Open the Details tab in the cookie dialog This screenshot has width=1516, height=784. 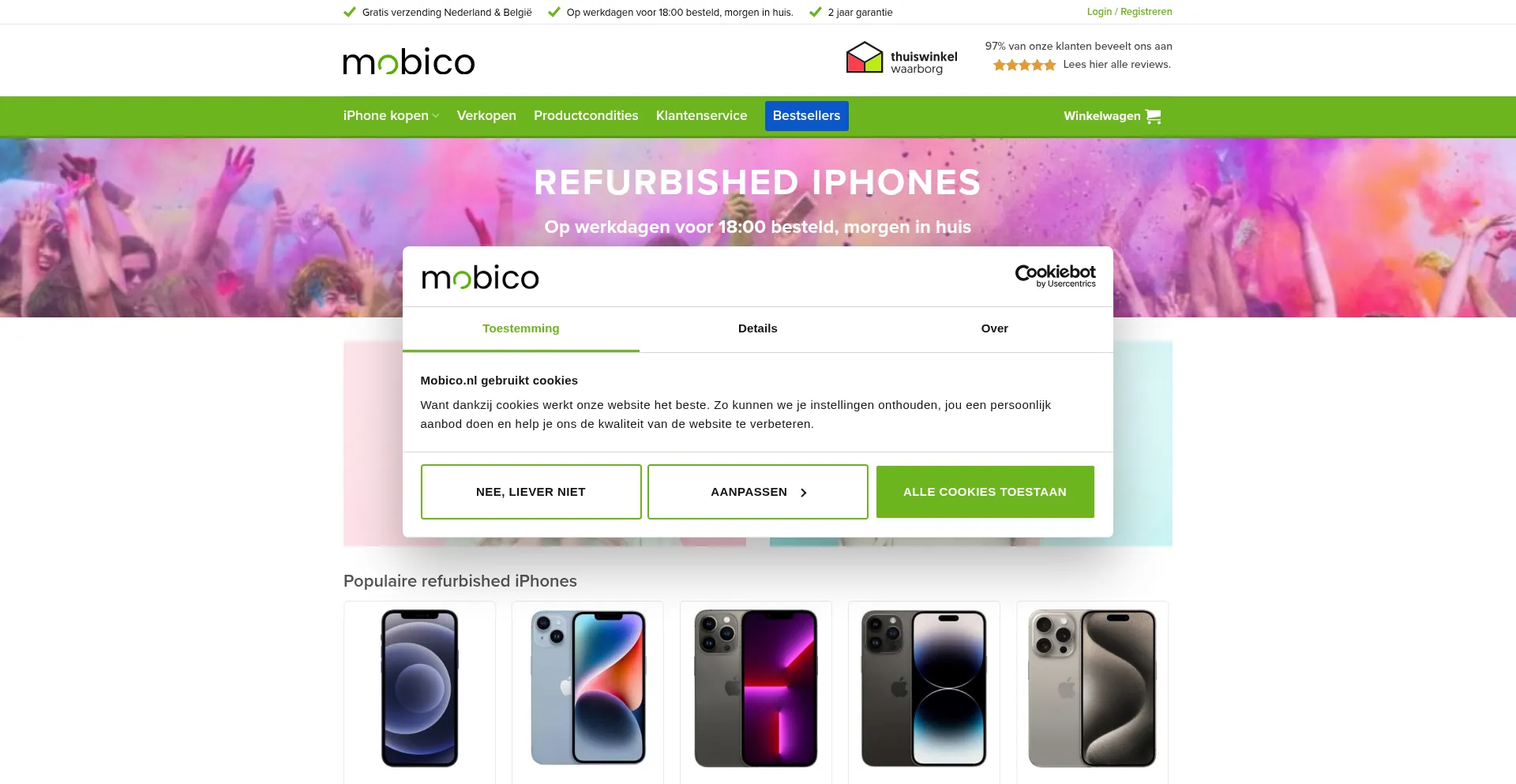758,328
